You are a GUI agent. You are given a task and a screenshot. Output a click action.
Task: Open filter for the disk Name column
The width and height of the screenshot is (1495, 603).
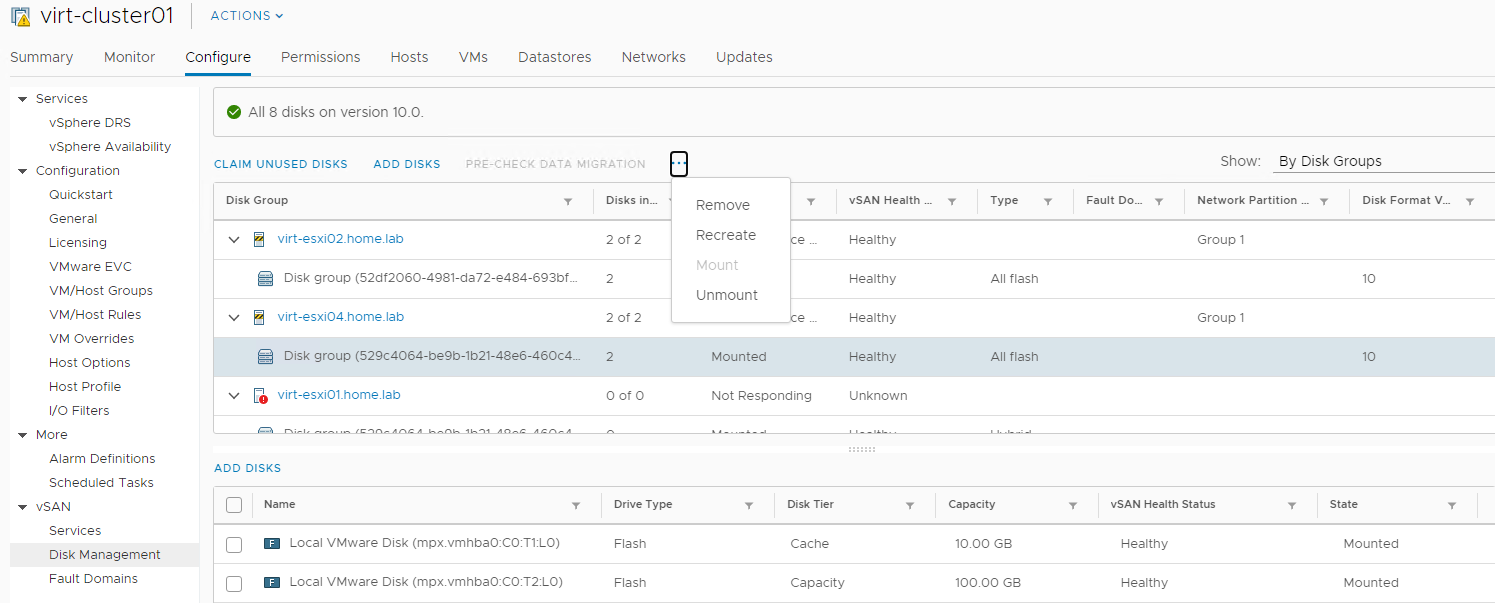(576, 505)
